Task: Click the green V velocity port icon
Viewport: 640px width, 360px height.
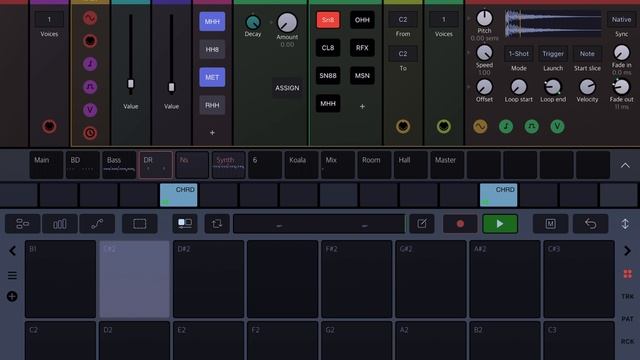Action: pos(557,127)
